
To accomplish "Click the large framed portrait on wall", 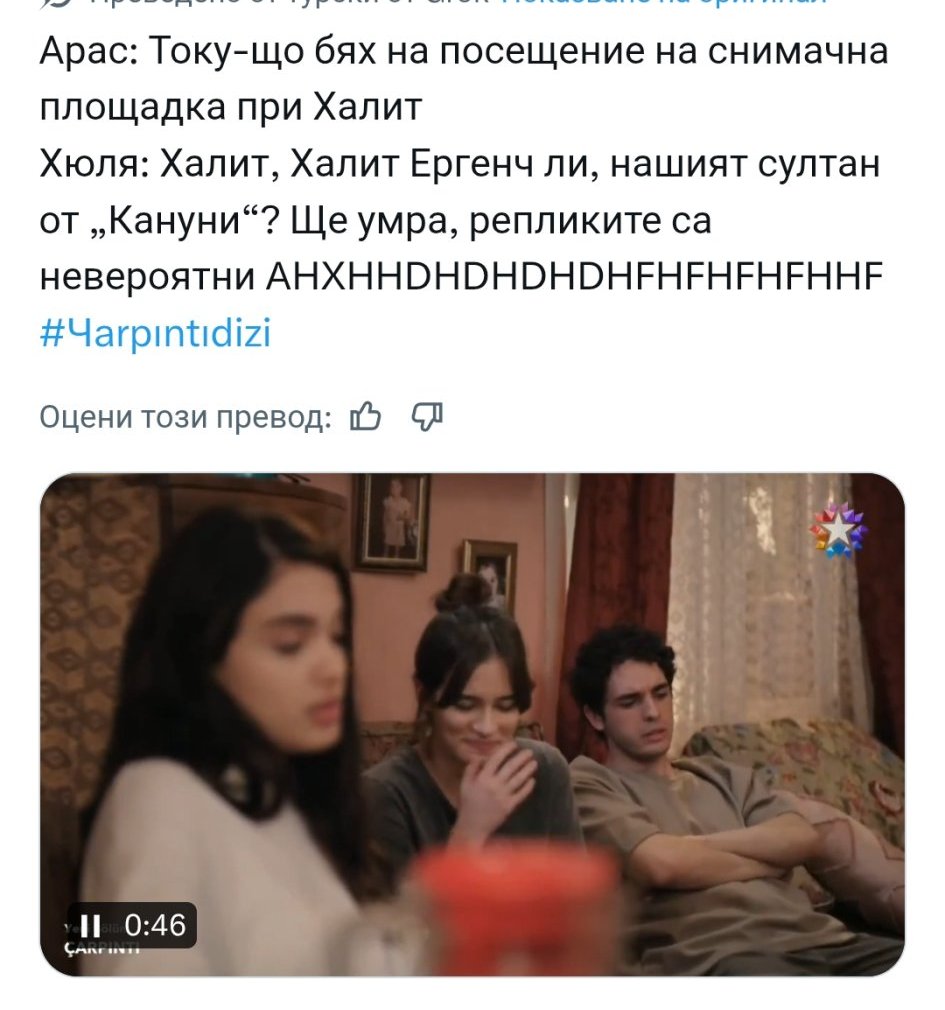I will pyautogui.click(x=392, y=522).
